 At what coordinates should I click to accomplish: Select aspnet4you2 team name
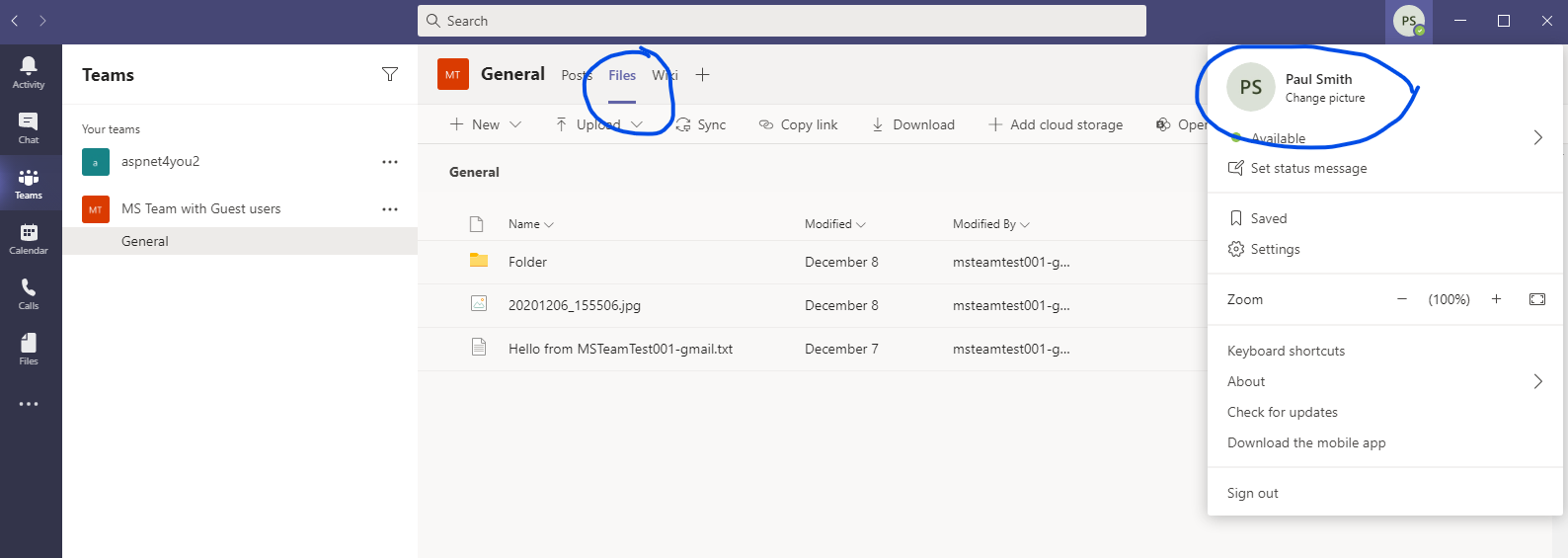point(160,162)
